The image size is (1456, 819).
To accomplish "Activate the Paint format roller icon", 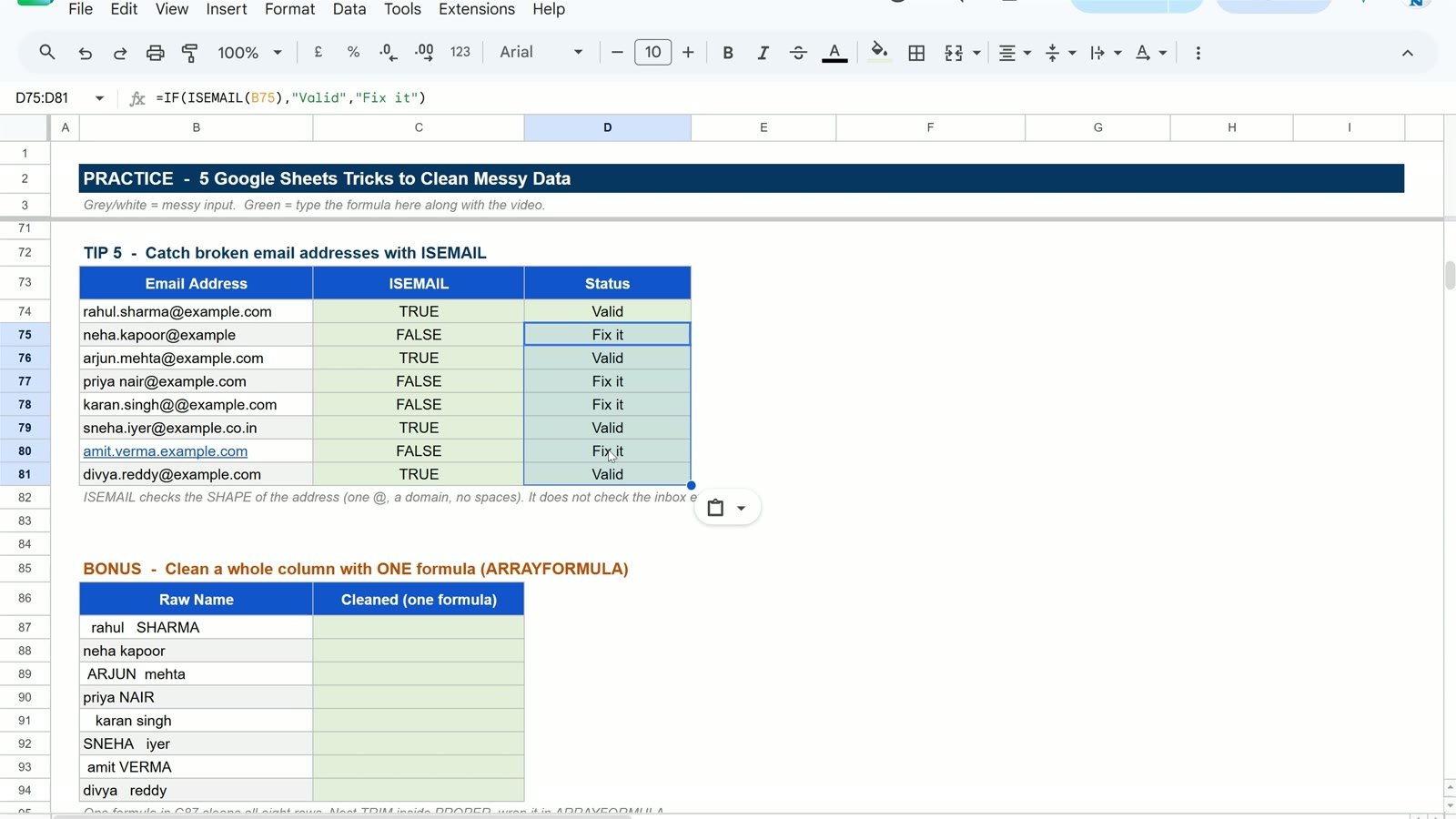I will point(189,53).
